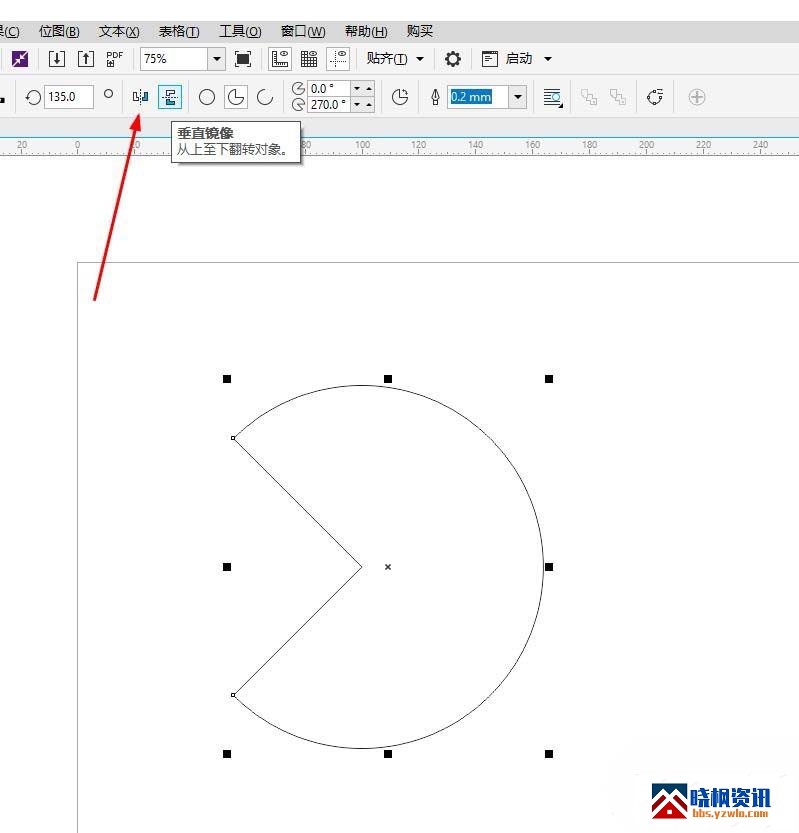
Task: Open options with the gear icon
Action: click(453, 59)
